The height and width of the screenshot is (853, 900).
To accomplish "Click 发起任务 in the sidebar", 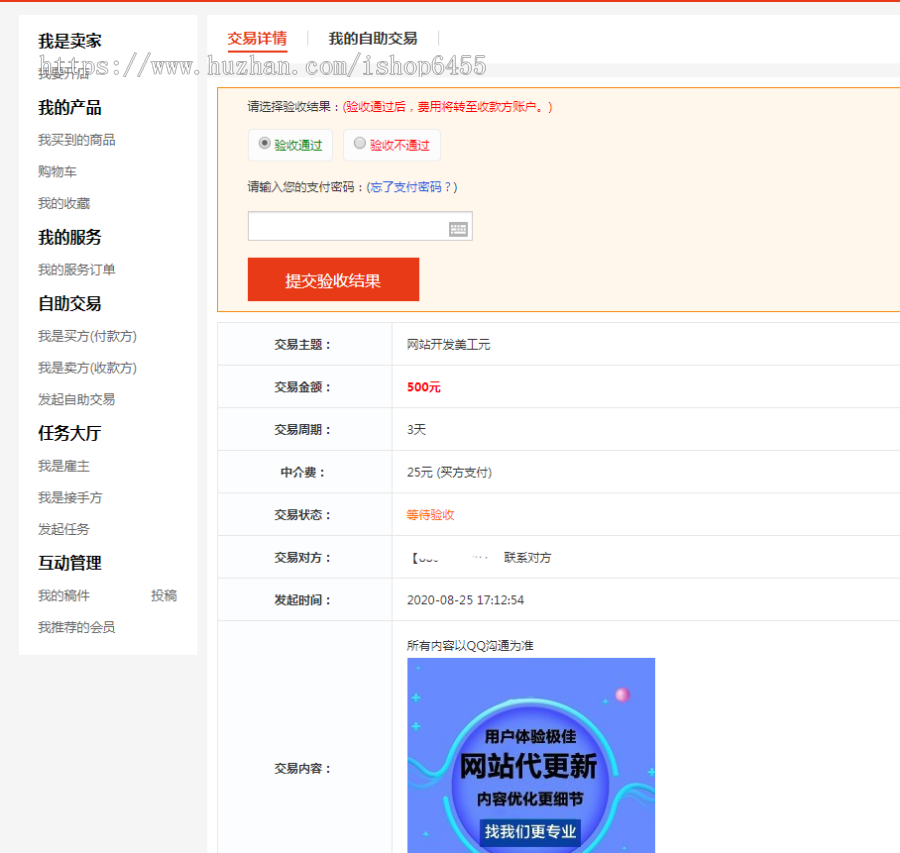I will point(63,529).
